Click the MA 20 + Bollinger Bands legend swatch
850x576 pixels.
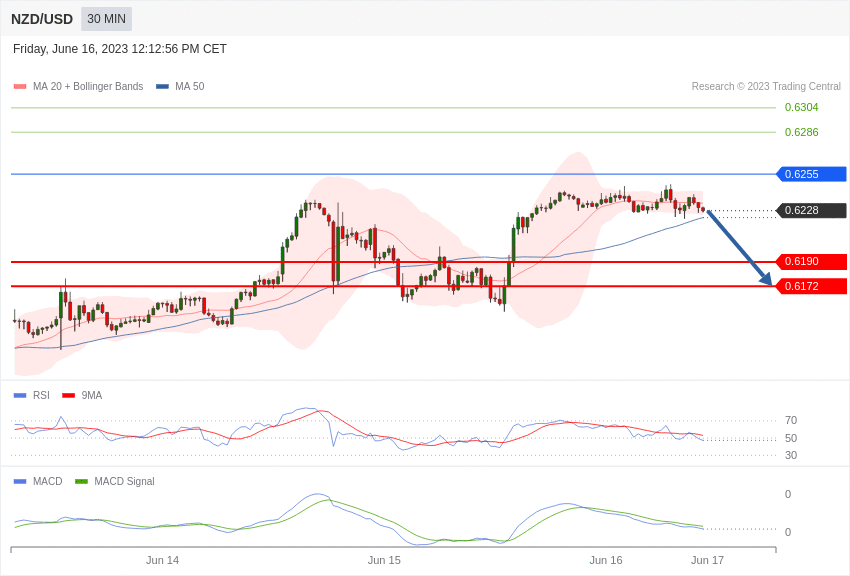(x=20, y=87)
